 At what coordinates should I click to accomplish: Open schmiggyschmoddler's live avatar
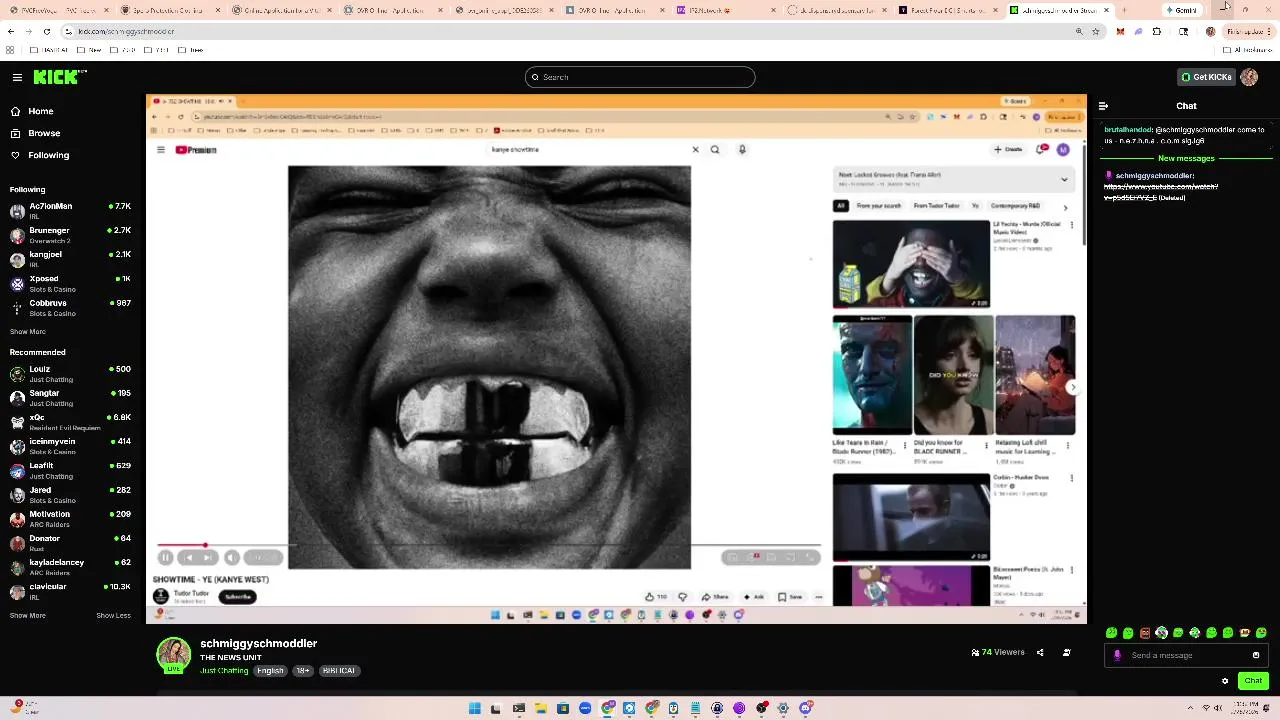[x=173, y=655]
